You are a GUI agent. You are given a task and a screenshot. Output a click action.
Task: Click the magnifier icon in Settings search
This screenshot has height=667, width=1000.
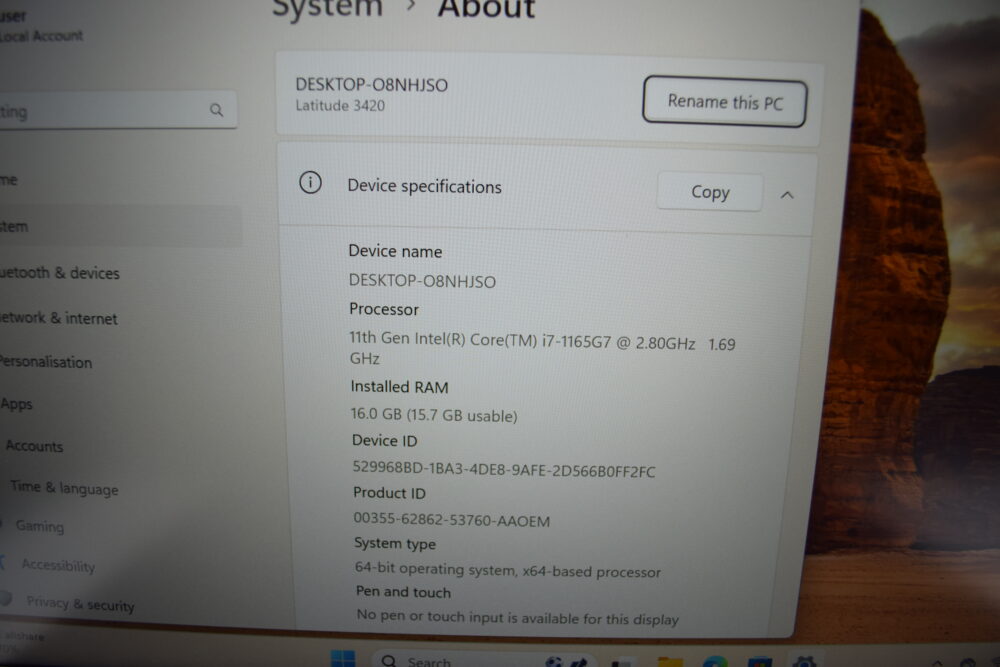(x=217, y=110)
